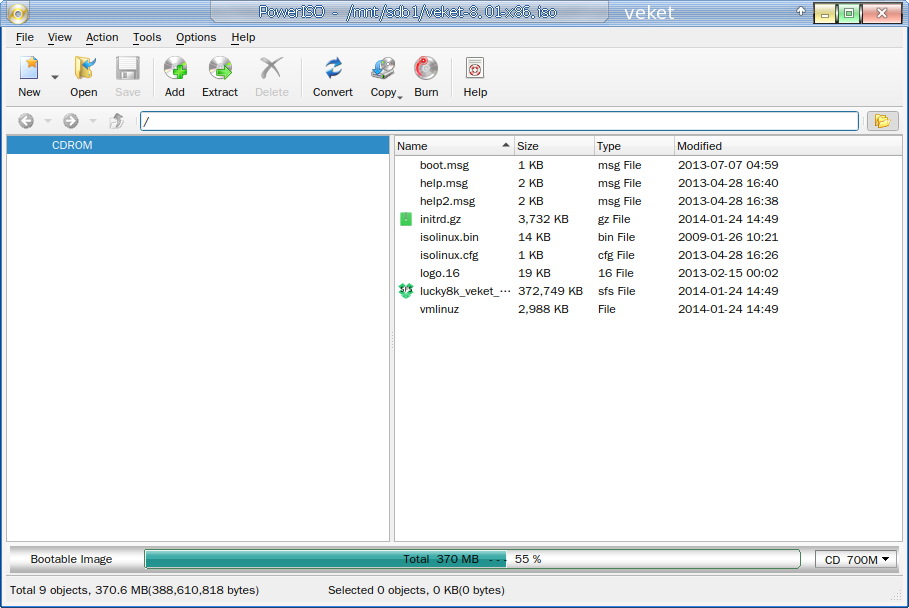Select the logo.16 file
This screenshot has width=909, height=608.
439,273
